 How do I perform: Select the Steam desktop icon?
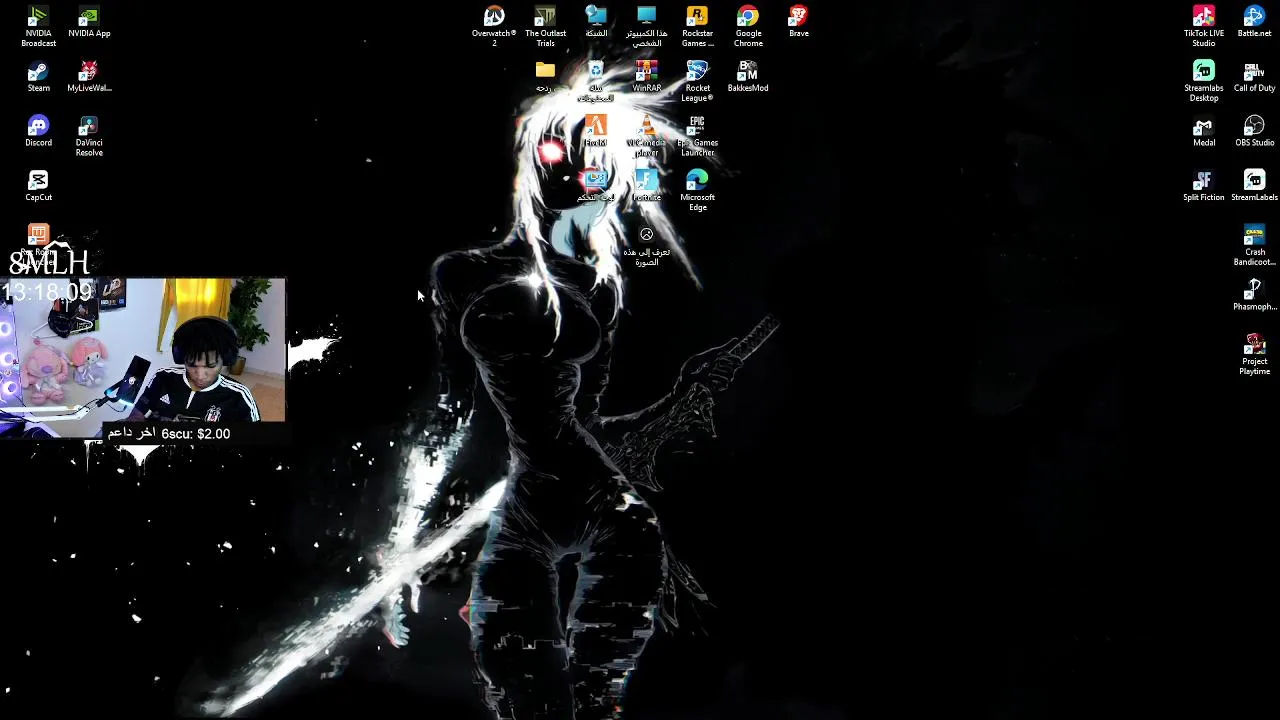click(38, 77)
